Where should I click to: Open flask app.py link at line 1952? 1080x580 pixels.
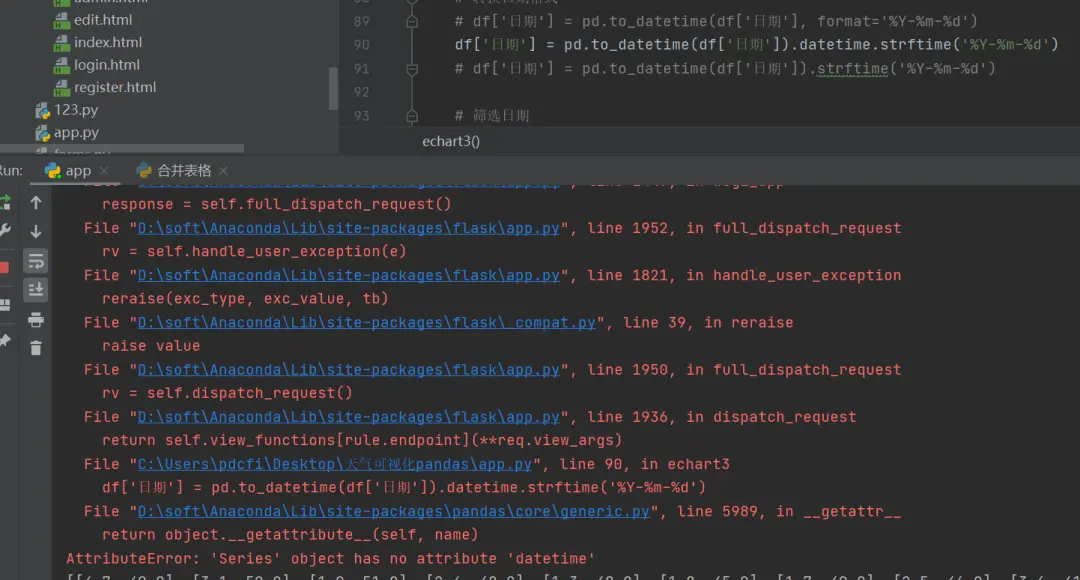coord(349,228)
